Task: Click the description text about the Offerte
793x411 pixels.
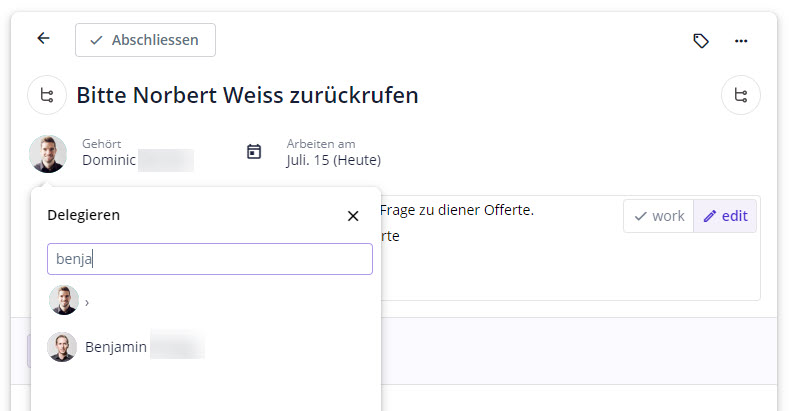Action: point(456,210)
